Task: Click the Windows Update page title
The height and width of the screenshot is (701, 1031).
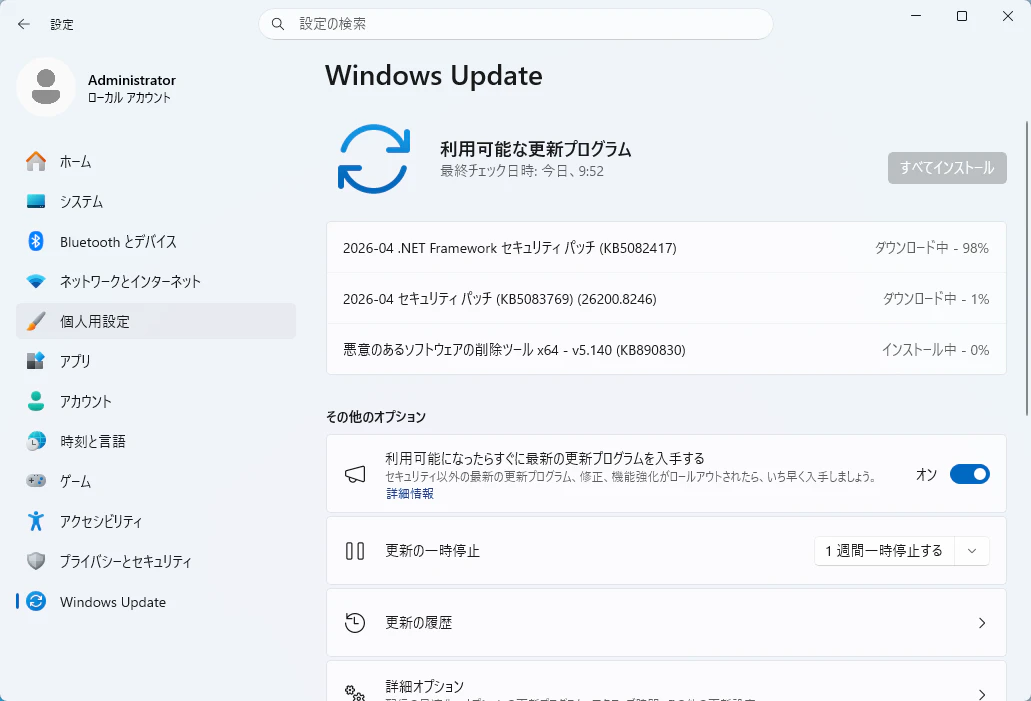Action: (433, 76)
